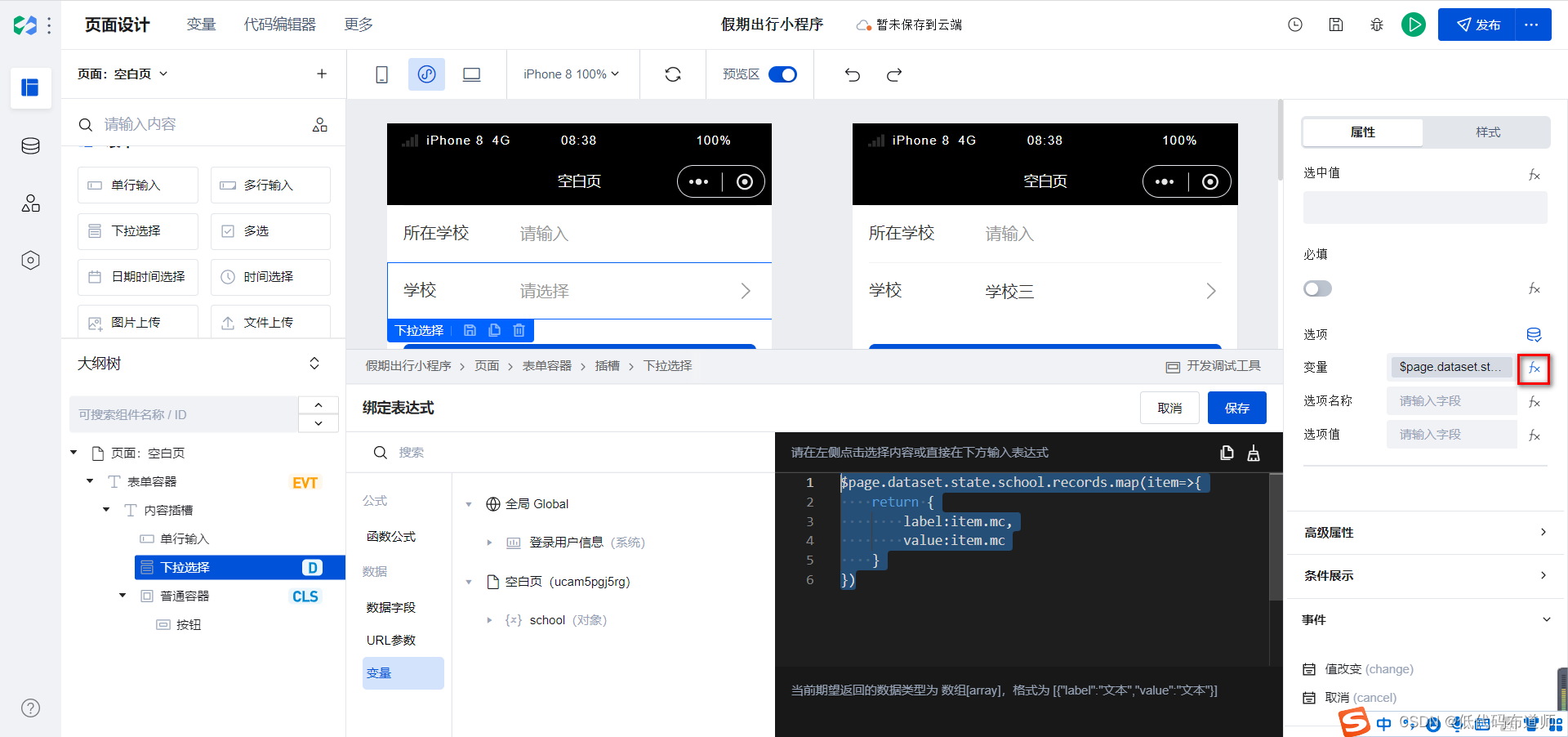Switch to the 属性 tab
This screenshot has height=737, width=1568.
point(1363,132)
